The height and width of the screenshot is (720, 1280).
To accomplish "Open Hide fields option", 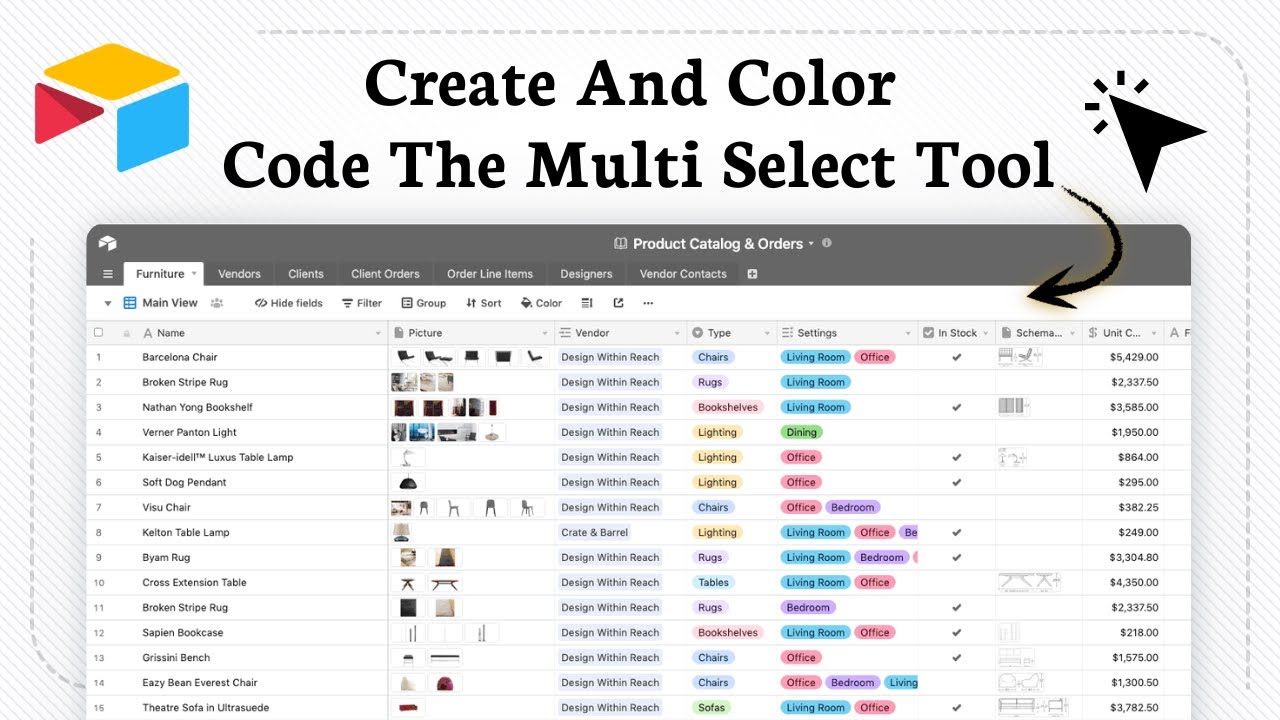I will (289, 303).
